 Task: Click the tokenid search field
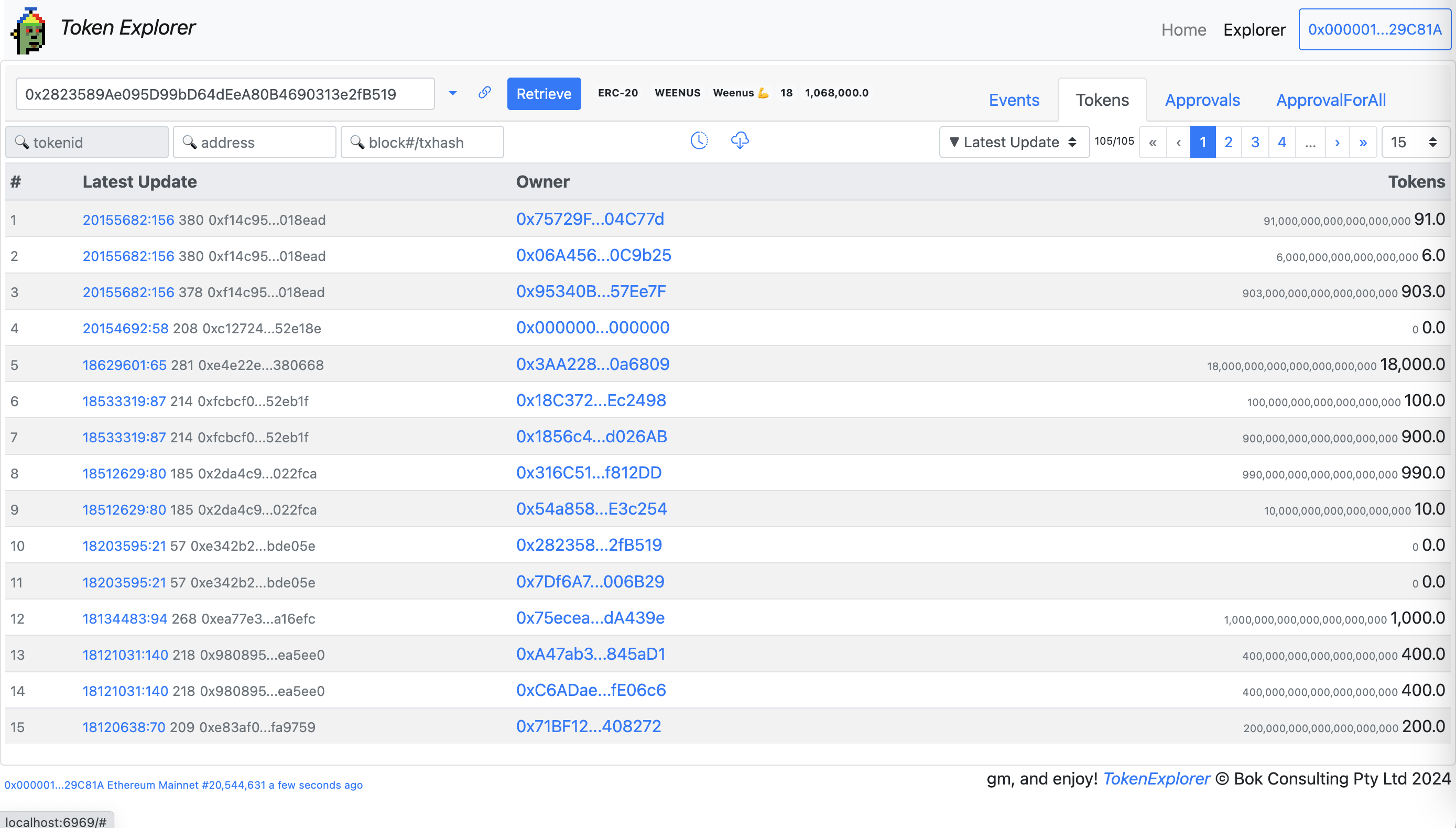88,142
